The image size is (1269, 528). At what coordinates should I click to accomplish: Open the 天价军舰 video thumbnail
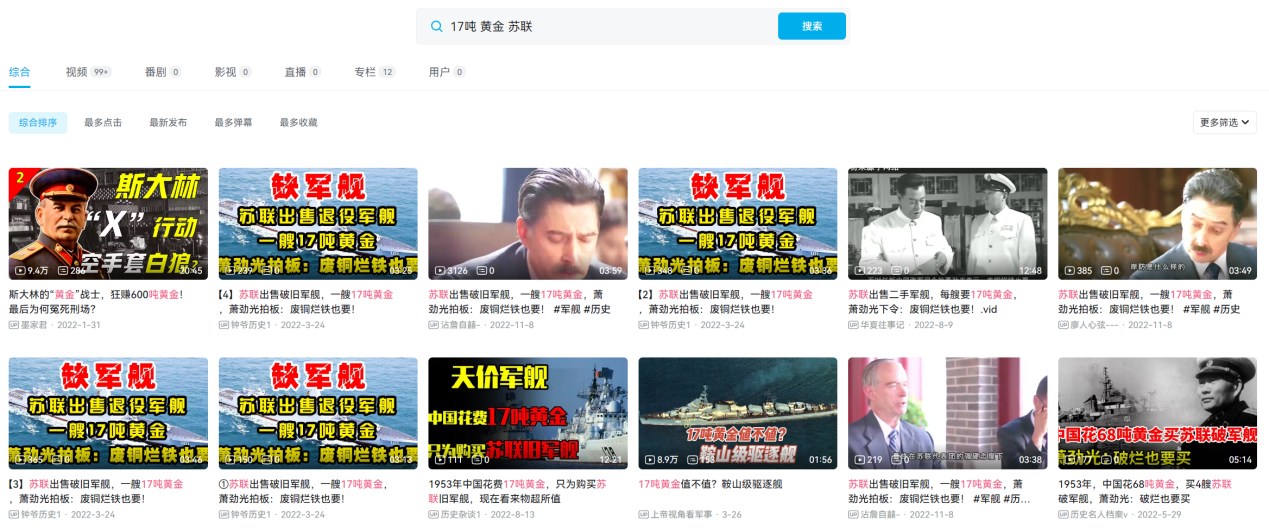[x=528, y=414]
